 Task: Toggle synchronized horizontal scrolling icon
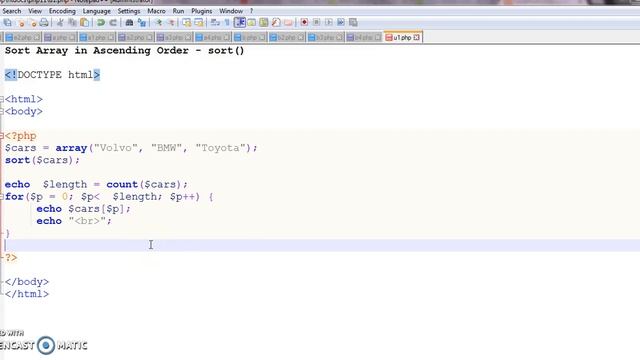[199, 22]
